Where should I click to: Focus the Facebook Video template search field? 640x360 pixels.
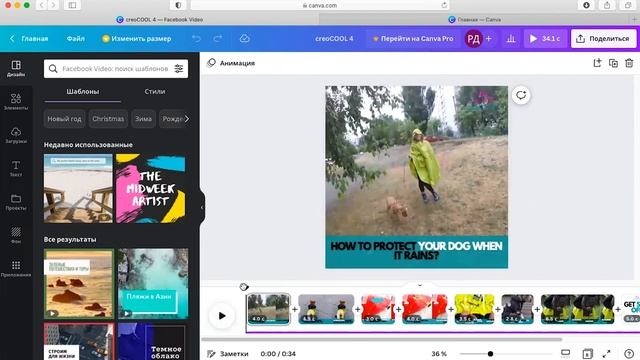(116, 69)
